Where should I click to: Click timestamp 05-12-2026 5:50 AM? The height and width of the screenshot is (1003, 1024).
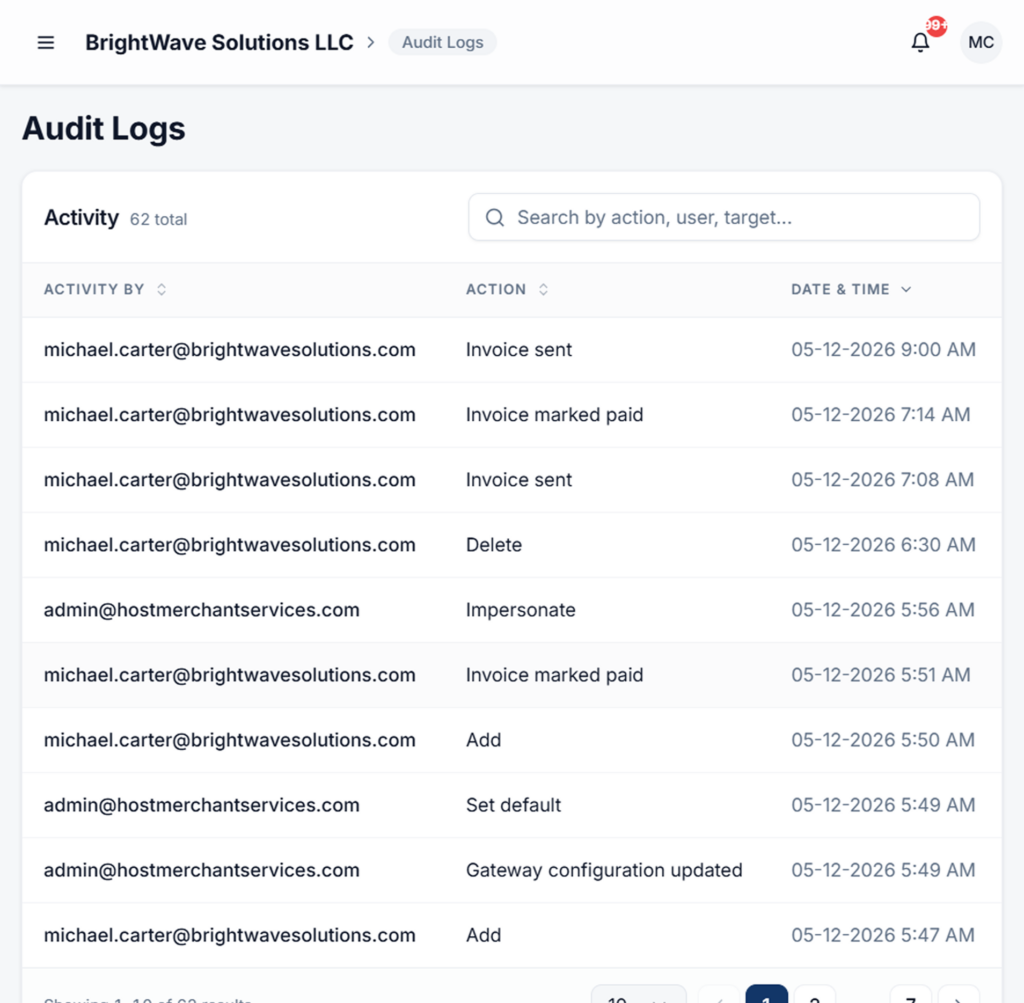[x=883, y=740]
